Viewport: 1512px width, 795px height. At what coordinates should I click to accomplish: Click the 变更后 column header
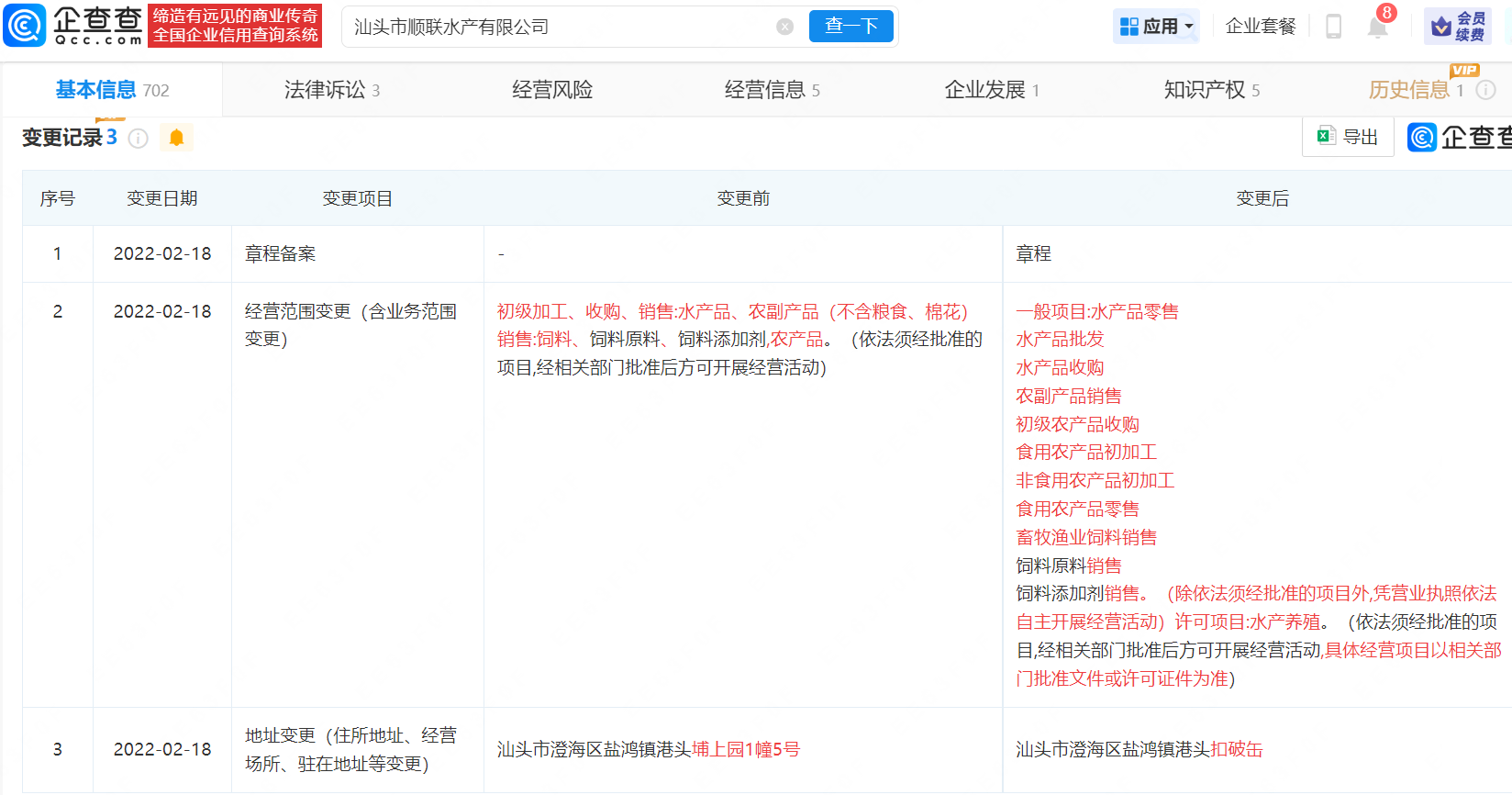pos(1262,198)
